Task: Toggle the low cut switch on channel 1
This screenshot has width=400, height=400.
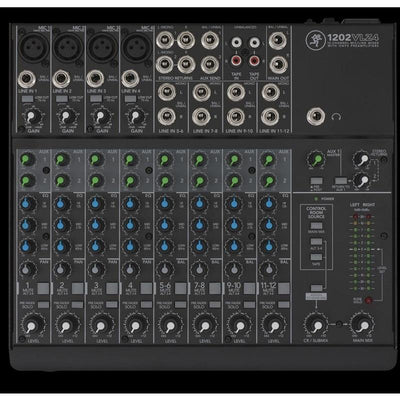Action: (x=27, y=99)
